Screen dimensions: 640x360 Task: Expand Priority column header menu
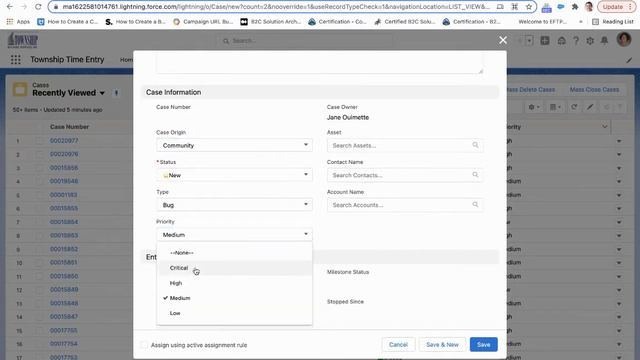coord(604,127)
